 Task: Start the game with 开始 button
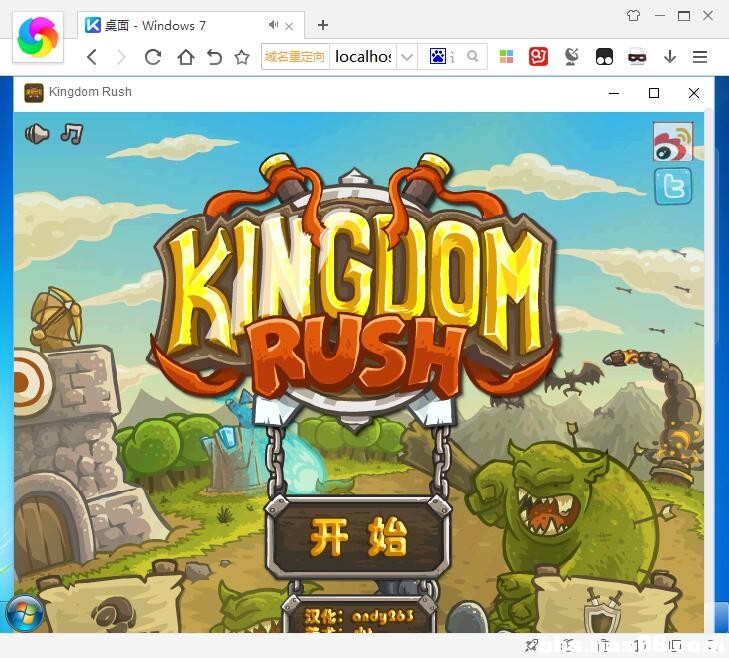[x=358, y=536]
